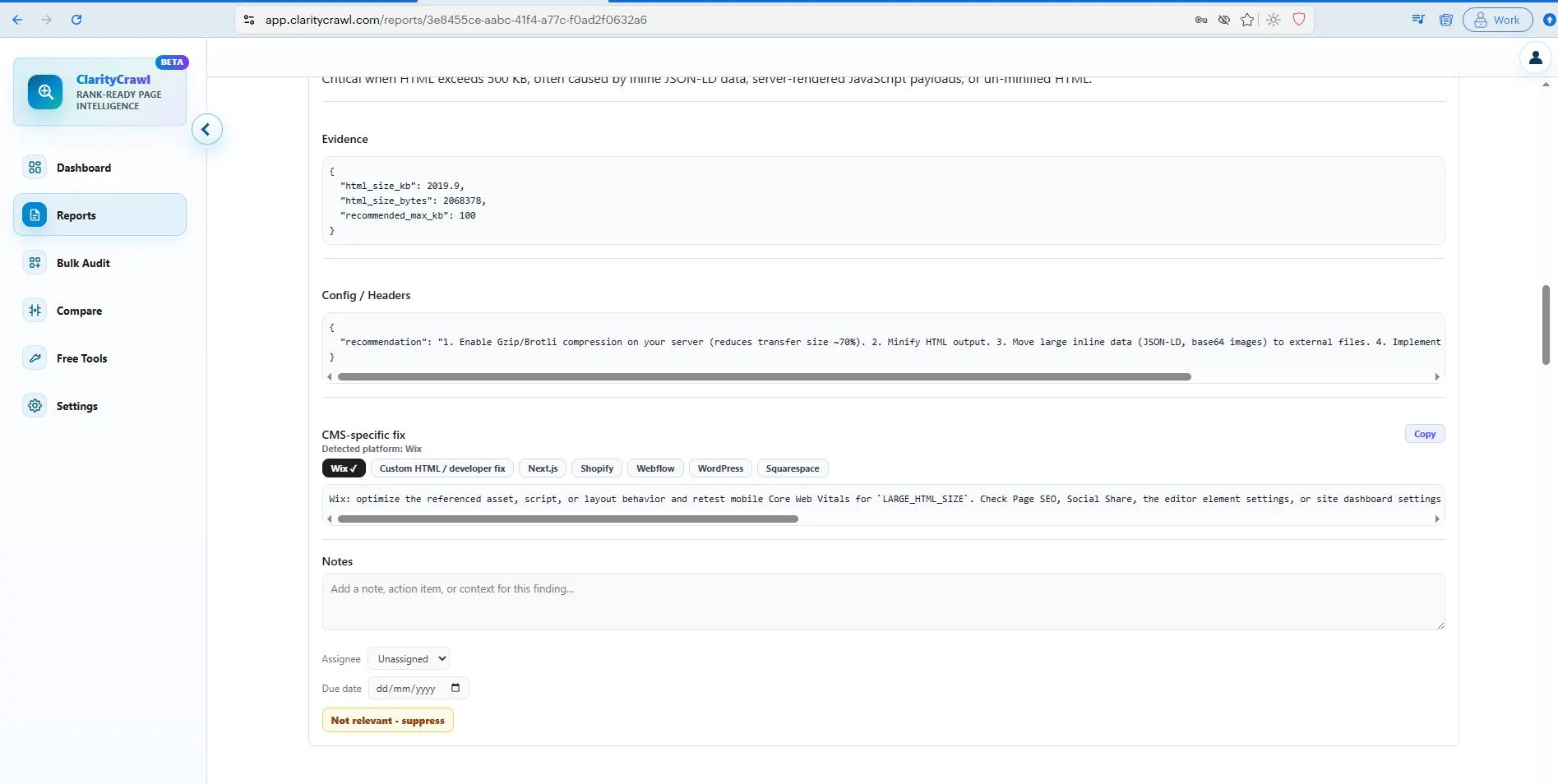The width and height of the screenshot is (1558, 784).
Task: Collapse the sidebar with the chevron button
Action: [x=206, y=129]
